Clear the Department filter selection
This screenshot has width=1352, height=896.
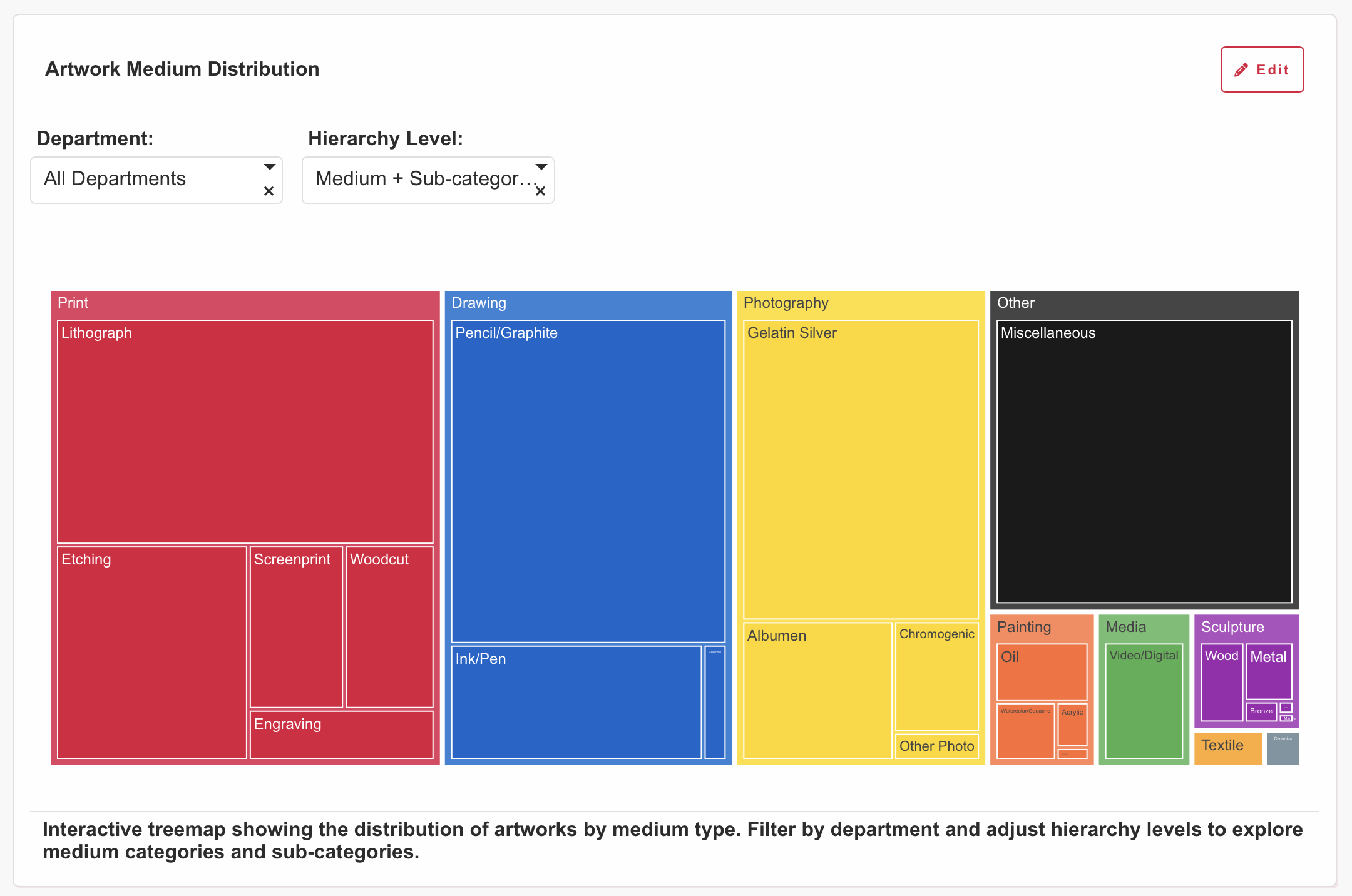pyautogui.click(x=269, y=191)
